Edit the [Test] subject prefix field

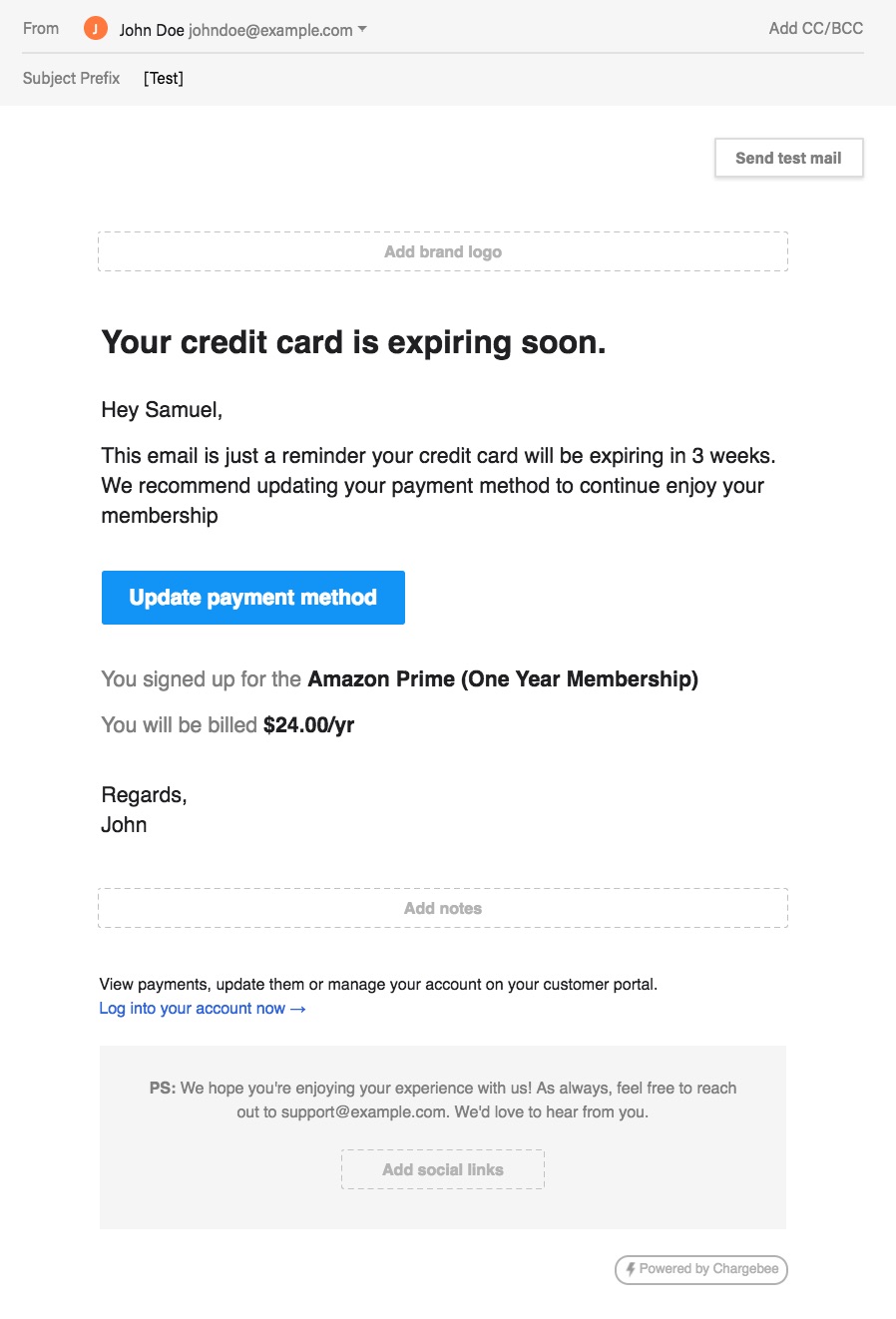164,78
